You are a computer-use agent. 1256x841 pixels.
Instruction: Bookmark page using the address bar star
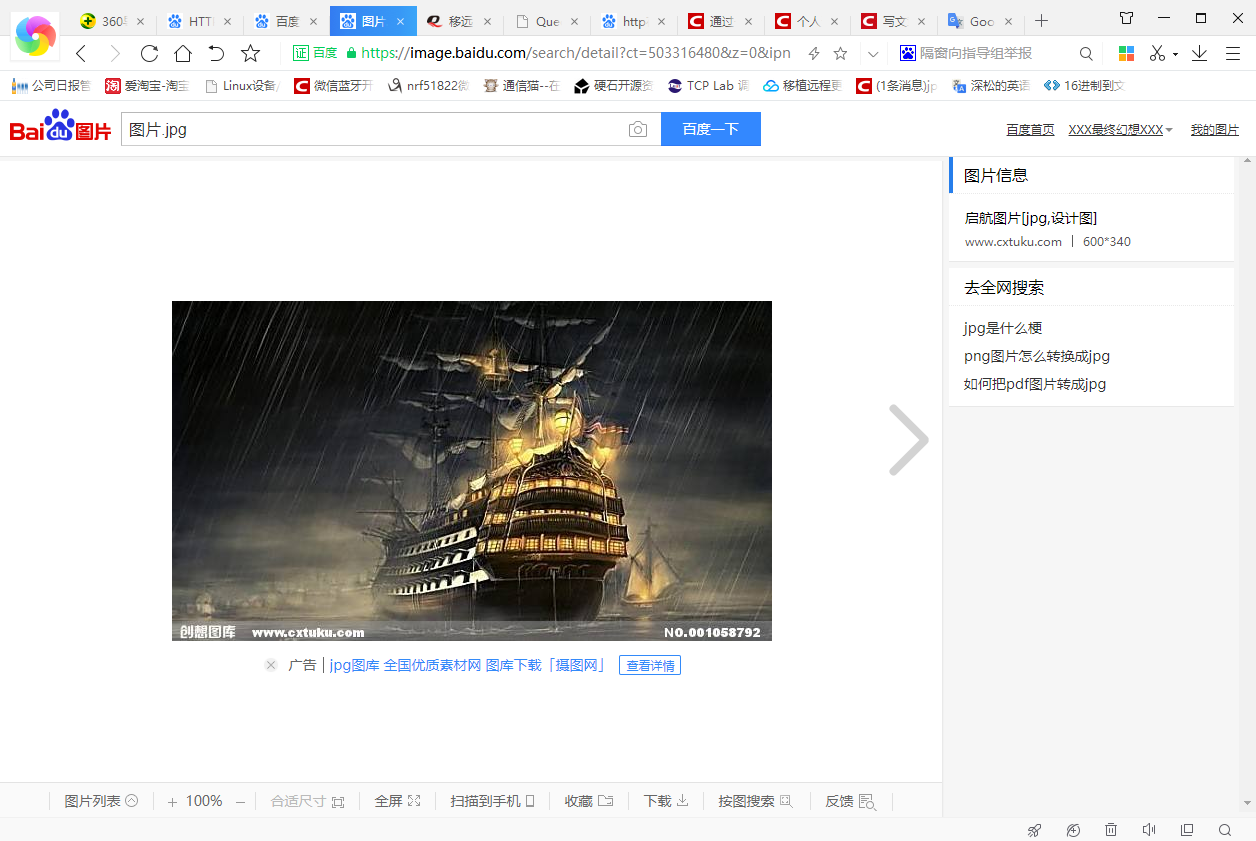[841, 54]
